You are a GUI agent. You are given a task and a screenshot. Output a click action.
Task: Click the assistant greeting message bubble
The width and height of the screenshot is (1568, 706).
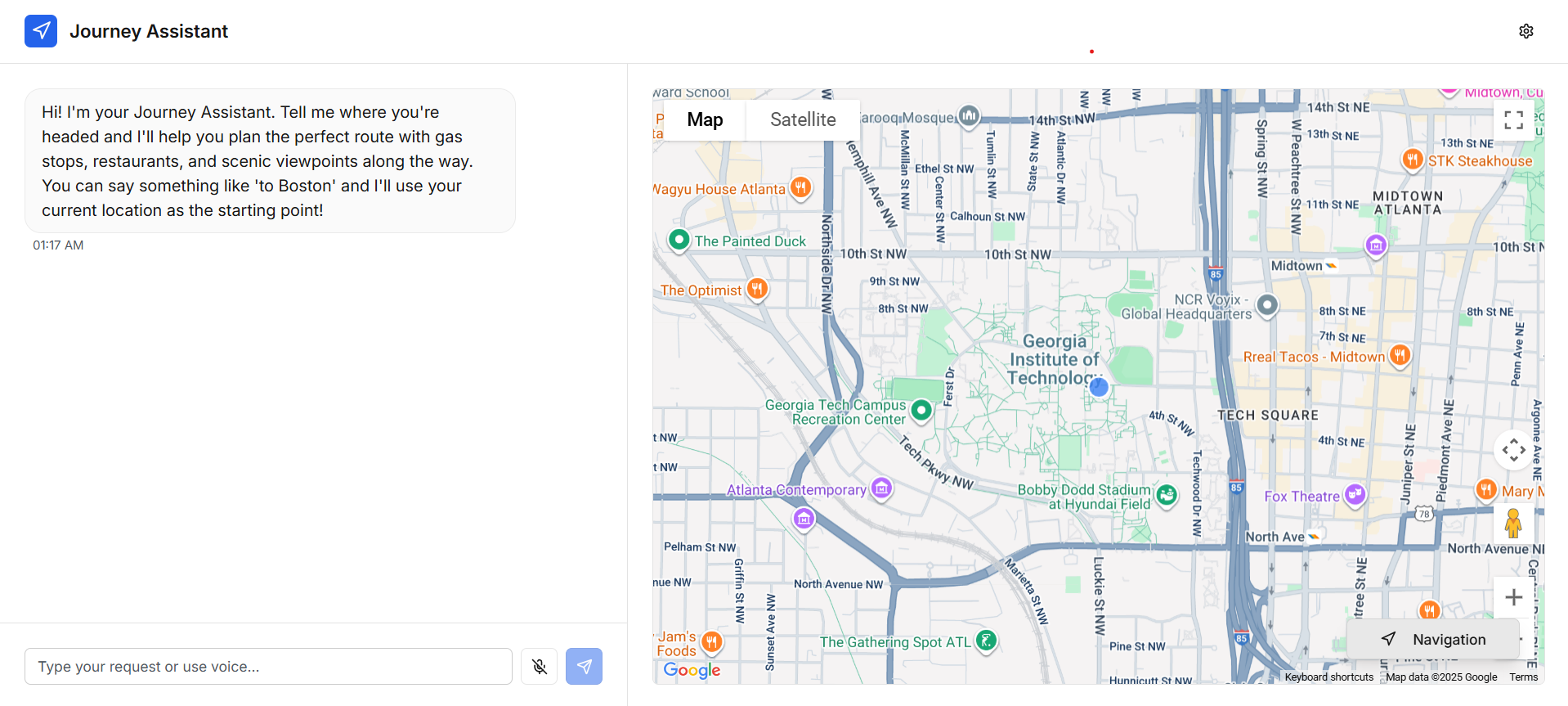point(270,161)
